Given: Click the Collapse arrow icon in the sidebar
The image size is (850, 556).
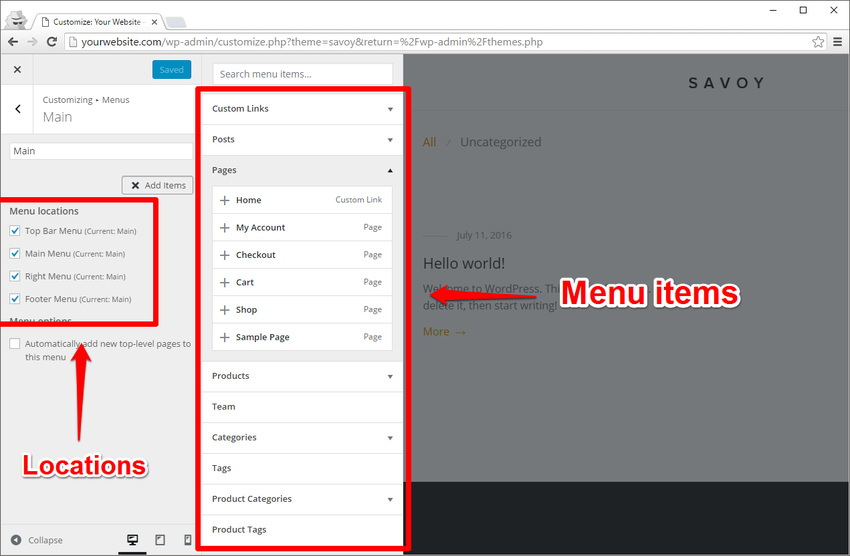Looking at the screenshot, I should click(16, 540).
